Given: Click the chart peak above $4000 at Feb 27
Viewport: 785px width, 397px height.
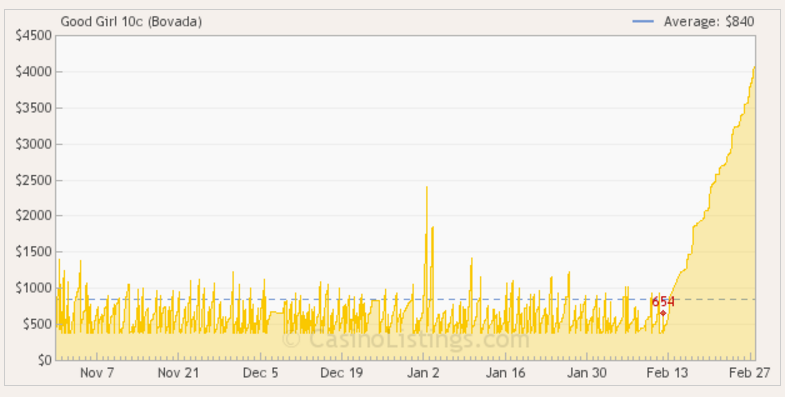Looking at the screenshot, I should 754,67.
